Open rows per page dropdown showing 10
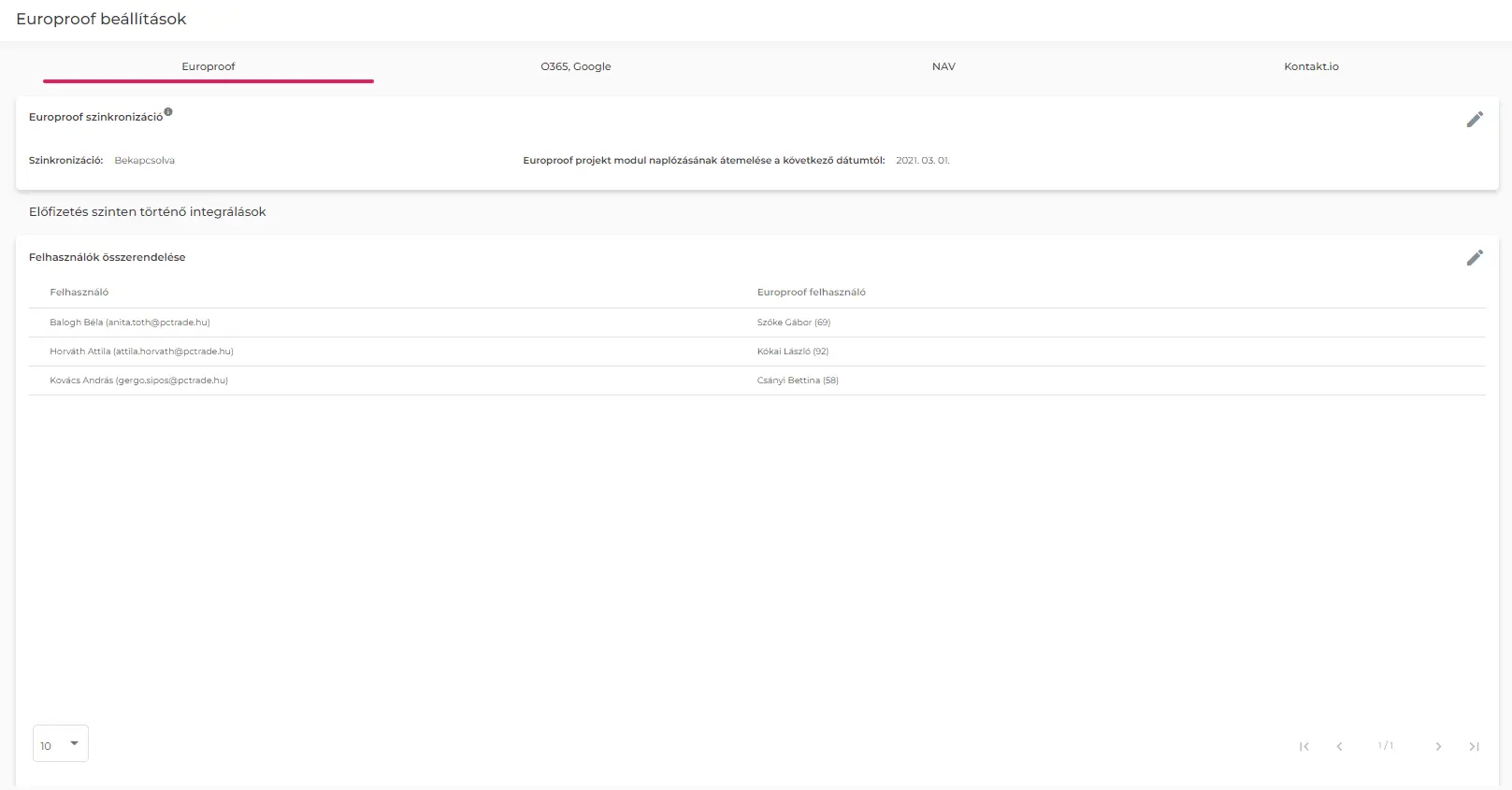The height and width of the screenshot is (790, 1512). (61, 744)
